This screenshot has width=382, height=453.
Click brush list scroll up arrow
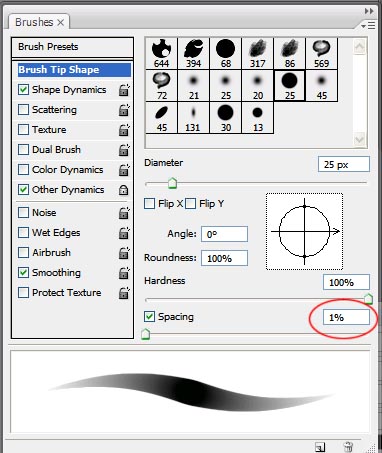[x=360, y=46]
